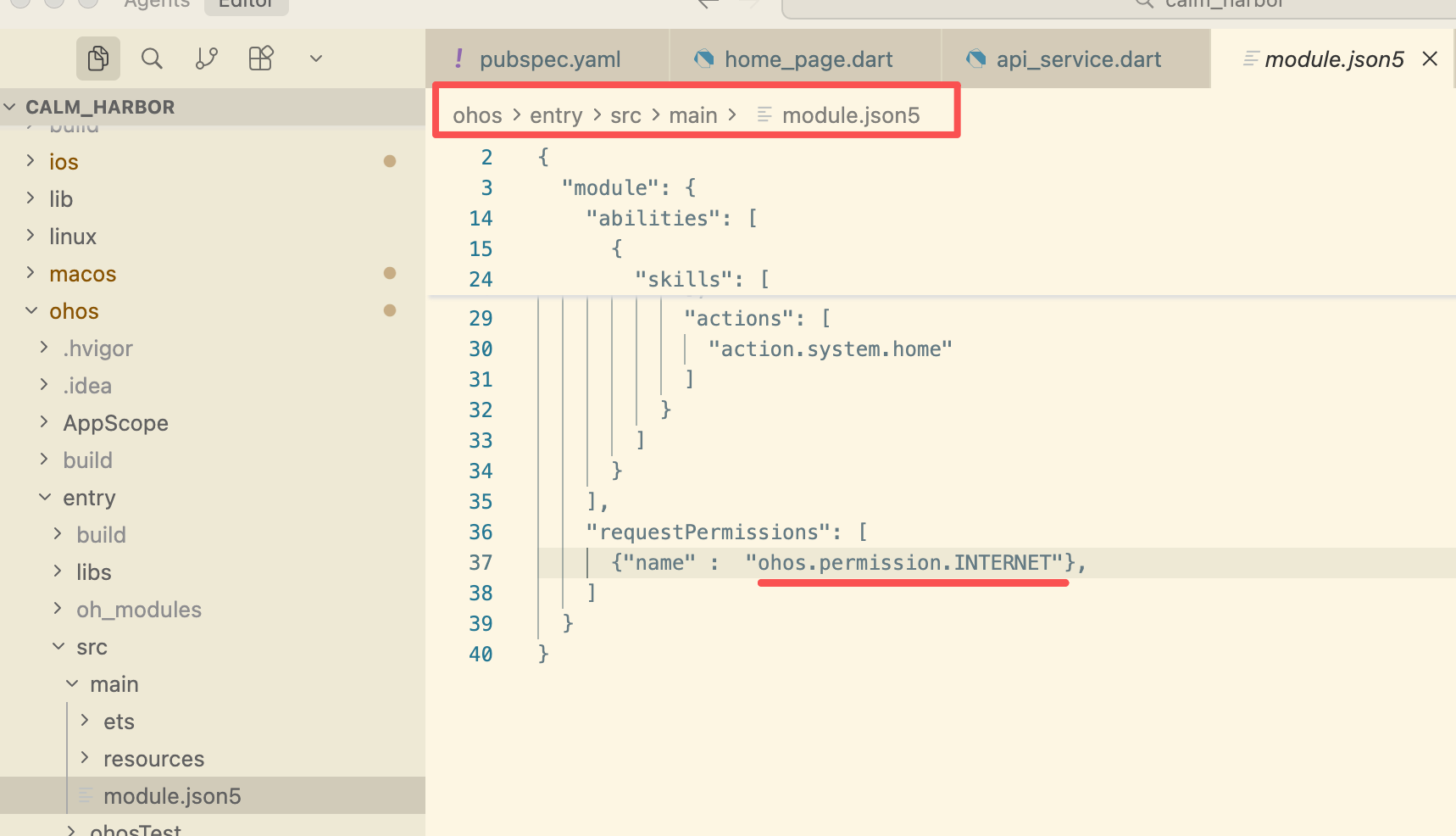
Task: Collapse the CALM_HARBOR project section
Action: click(213, 107)
